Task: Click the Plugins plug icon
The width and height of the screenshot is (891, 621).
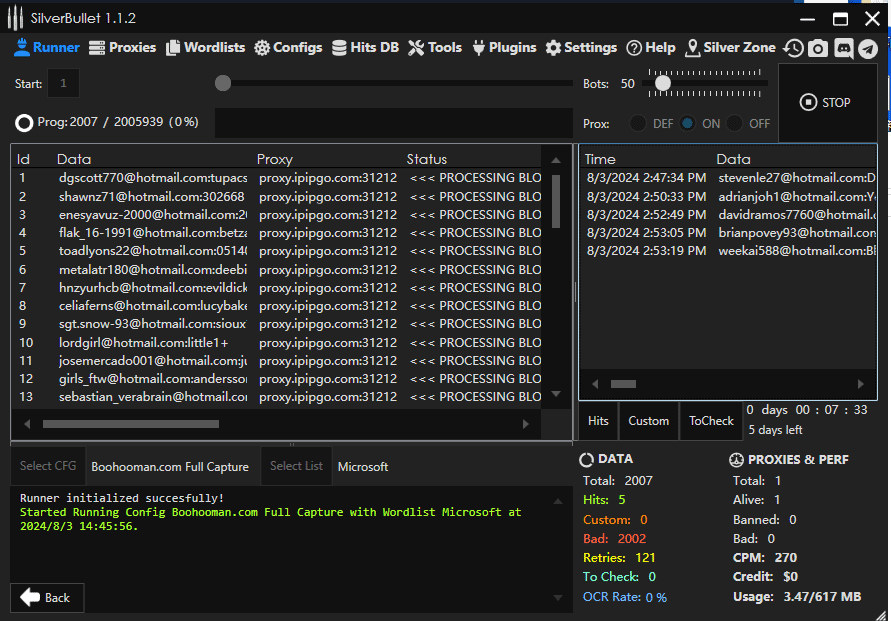Action: pos(478,48)
